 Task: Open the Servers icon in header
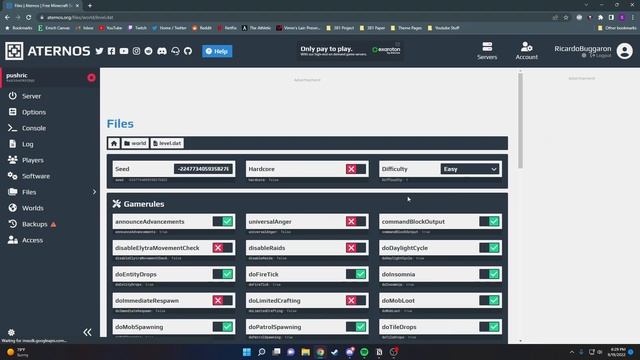(x=487, y=51)
